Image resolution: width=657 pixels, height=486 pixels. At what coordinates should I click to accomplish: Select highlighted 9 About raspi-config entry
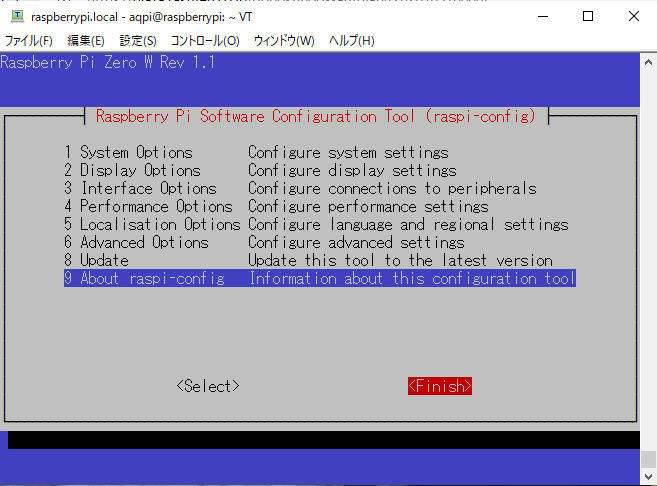point(320,278)
